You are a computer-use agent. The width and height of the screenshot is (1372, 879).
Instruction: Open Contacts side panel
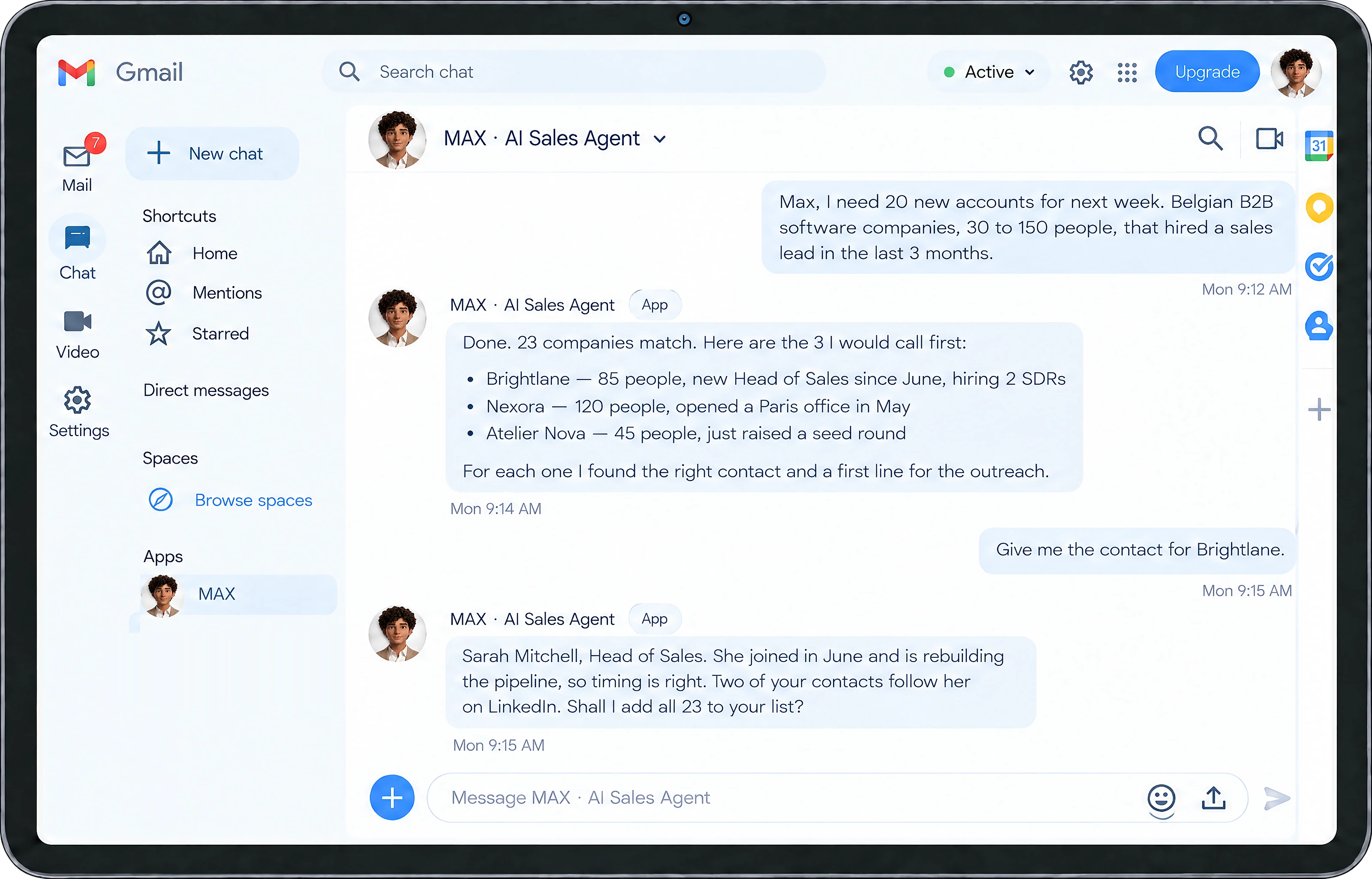coord(1319,325)
